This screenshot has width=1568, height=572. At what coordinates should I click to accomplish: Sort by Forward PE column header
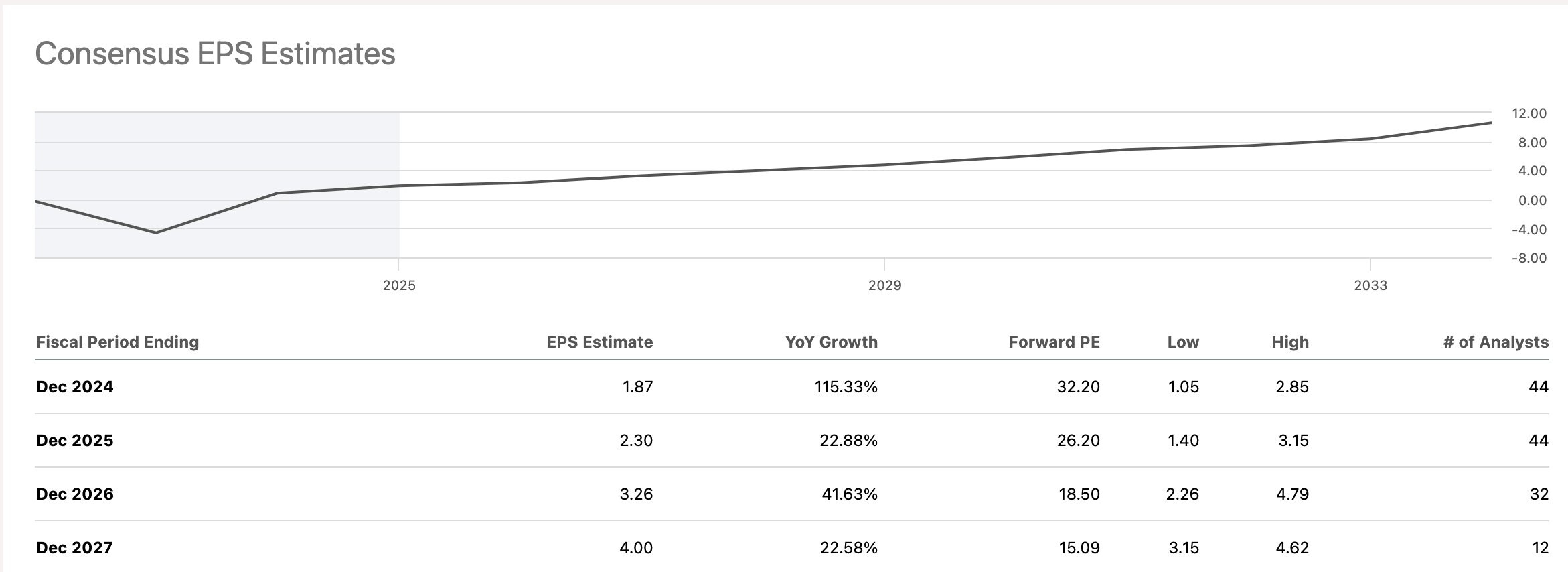pyautogui.click(x=1054, y=342)
